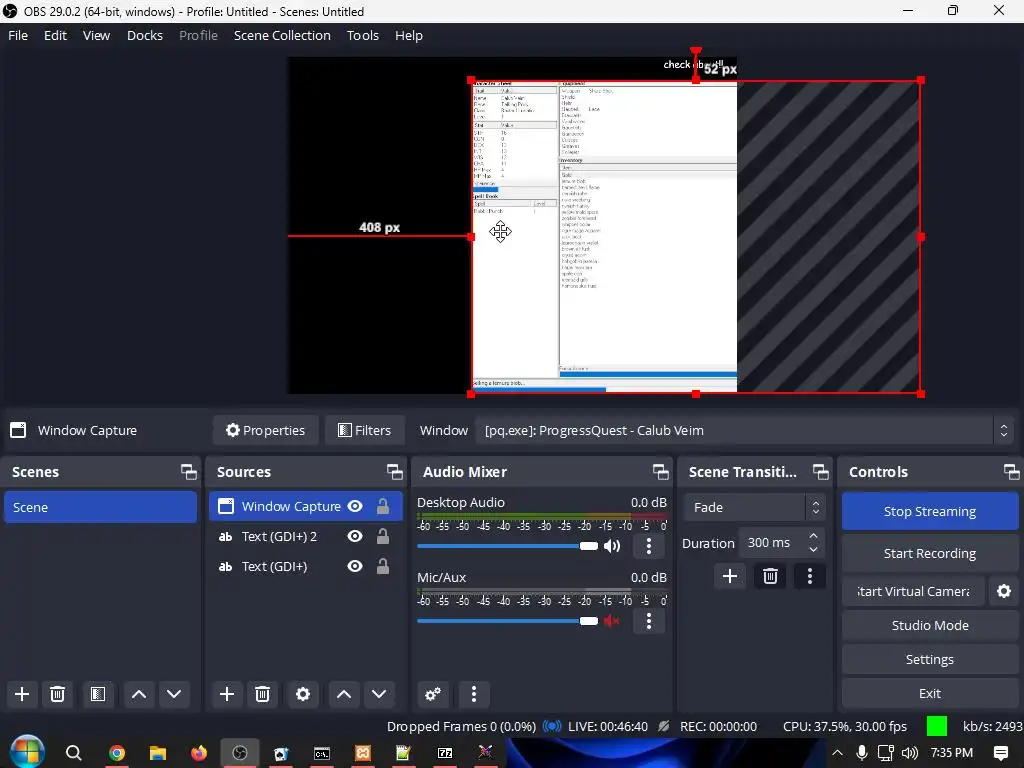Undock the Scene Transitions panel

(820, 472)
